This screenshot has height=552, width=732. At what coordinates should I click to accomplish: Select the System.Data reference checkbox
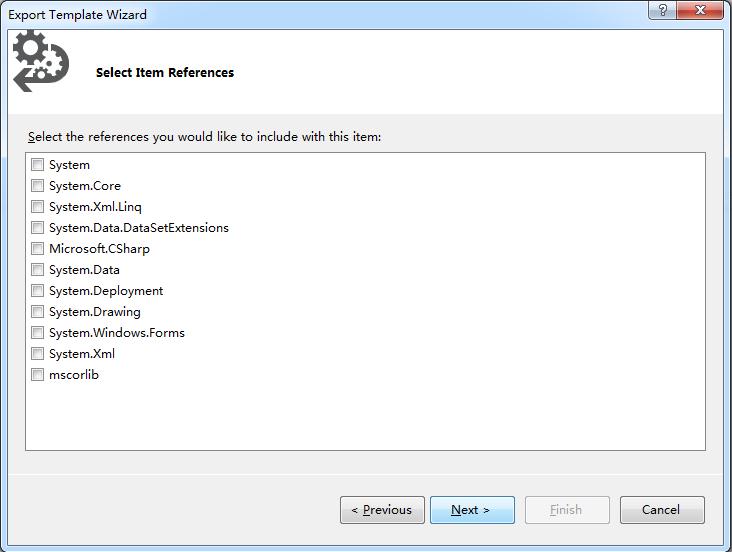pos(37,269)
